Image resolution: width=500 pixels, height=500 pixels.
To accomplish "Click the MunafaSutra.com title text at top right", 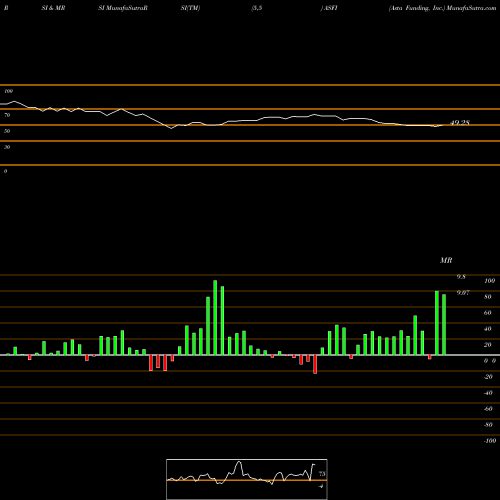I will [471, 8].
